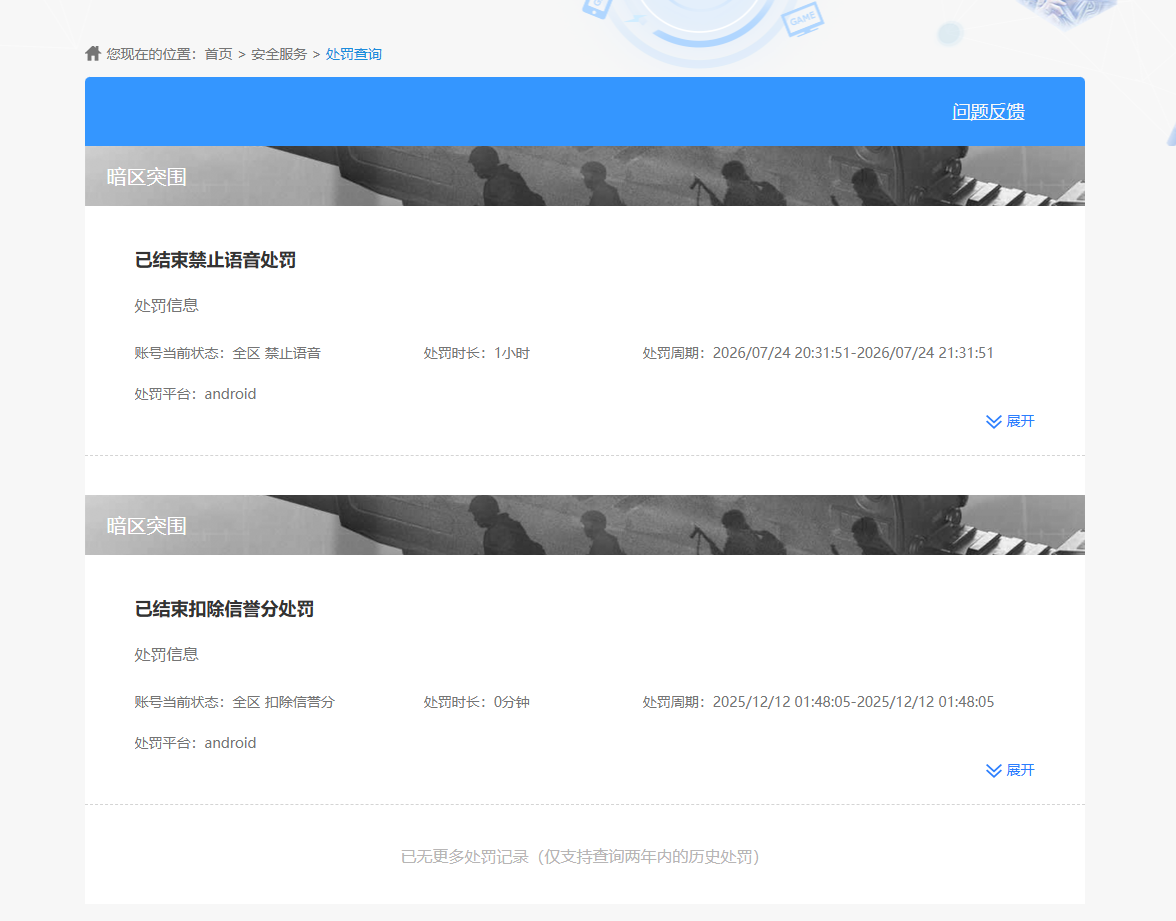The height and width of the screenshot is (921, 1176).
Task: Click the second 暗区突围 game banner
Action: (x=584, y=525)
